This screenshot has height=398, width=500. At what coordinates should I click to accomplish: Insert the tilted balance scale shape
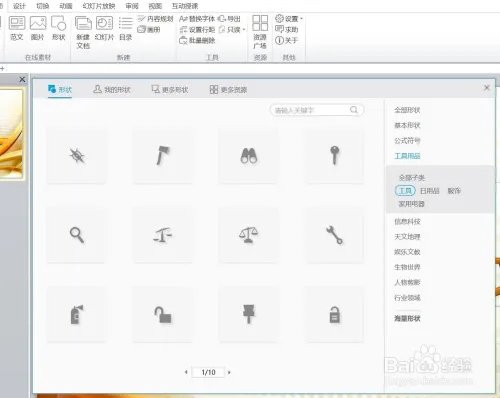point(163,235)
